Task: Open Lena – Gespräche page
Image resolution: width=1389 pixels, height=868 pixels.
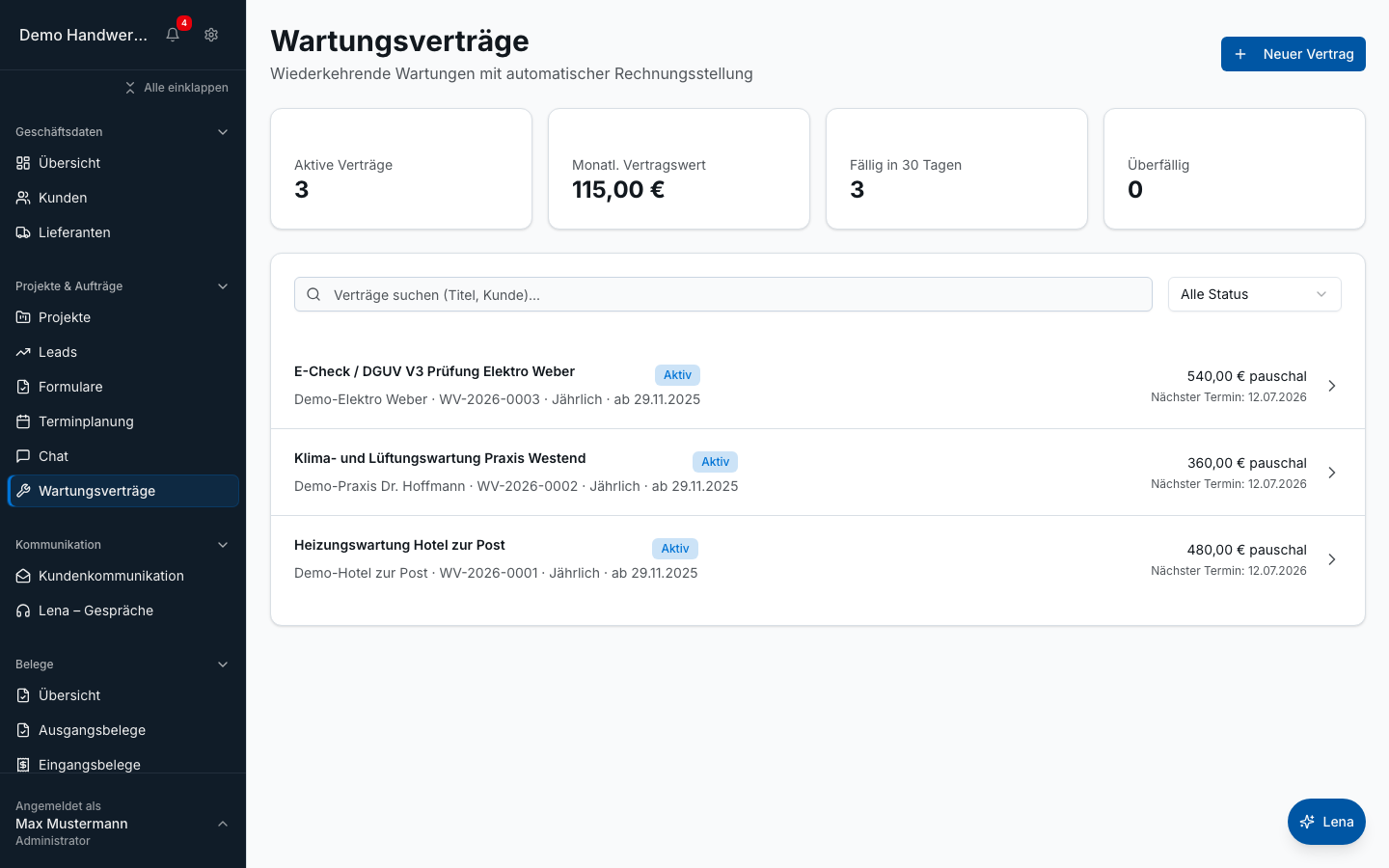Action: coord(123,610)
